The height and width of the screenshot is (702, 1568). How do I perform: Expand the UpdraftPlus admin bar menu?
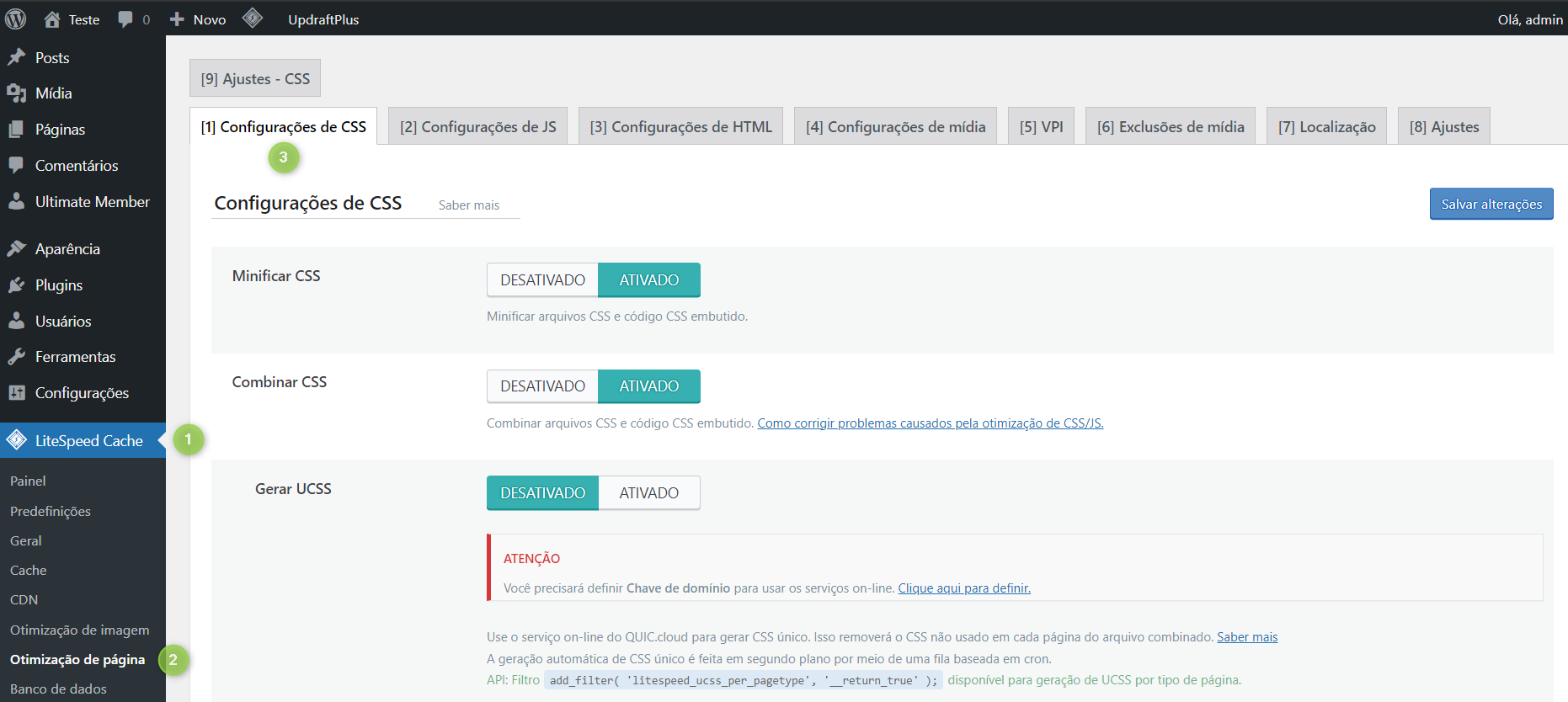tap(323, 19)
